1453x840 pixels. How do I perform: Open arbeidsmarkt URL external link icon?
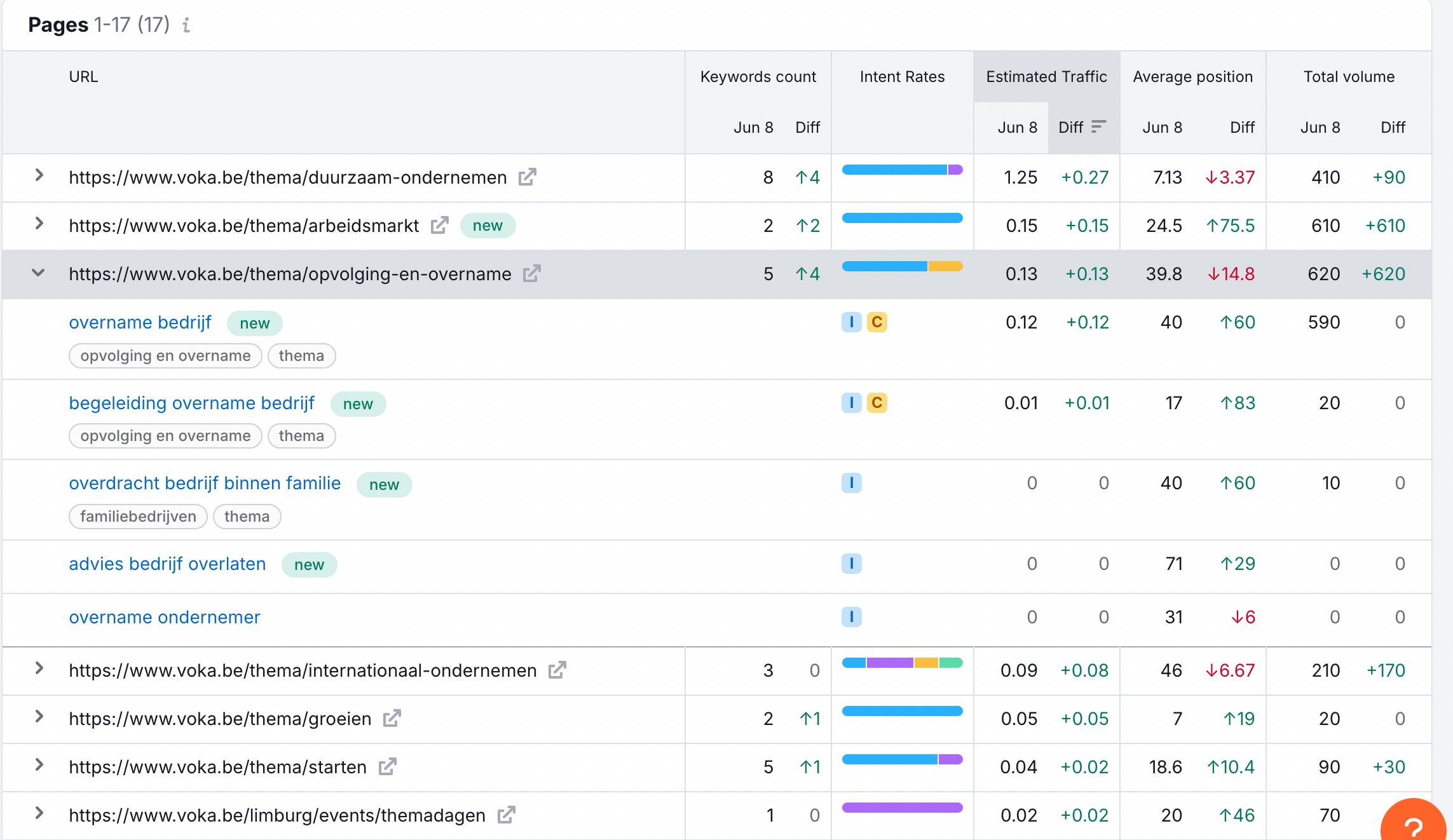(x=439, y=226)
